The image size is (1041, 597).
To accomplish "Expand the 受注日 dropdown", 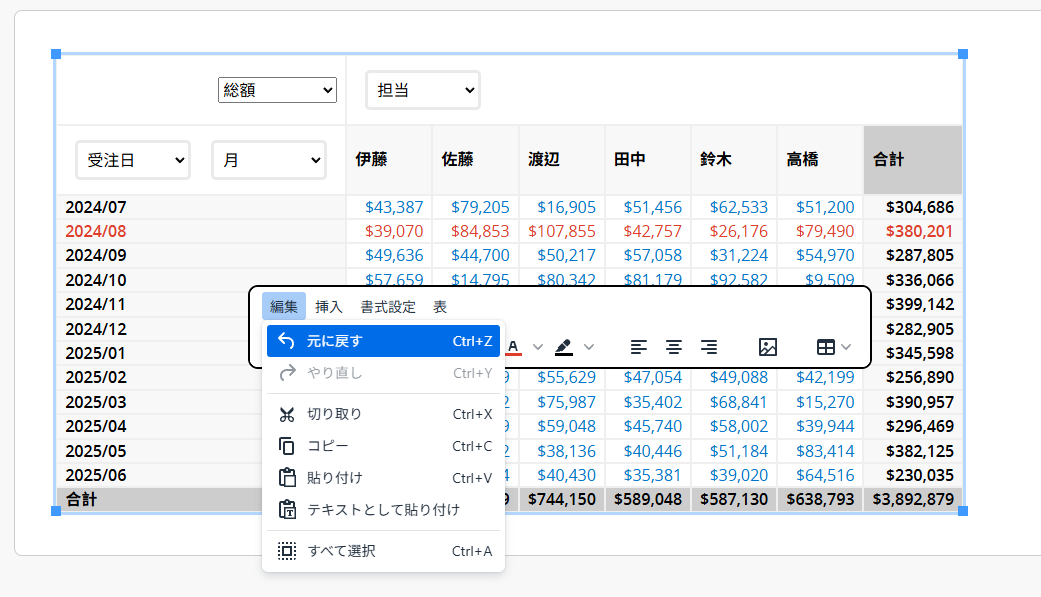I will click(133, 160).
